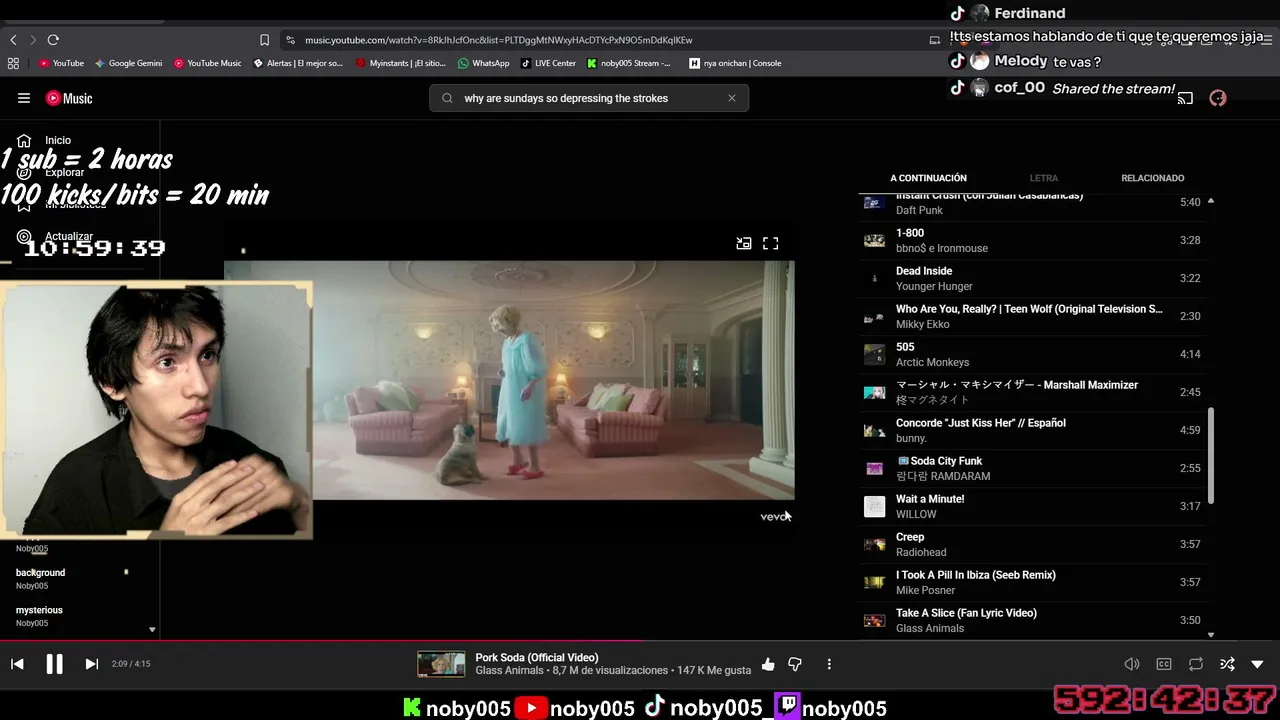This screenshot has width=1280, height=720.
Task: Seek within the song progress bar
Action: point(640,641)
